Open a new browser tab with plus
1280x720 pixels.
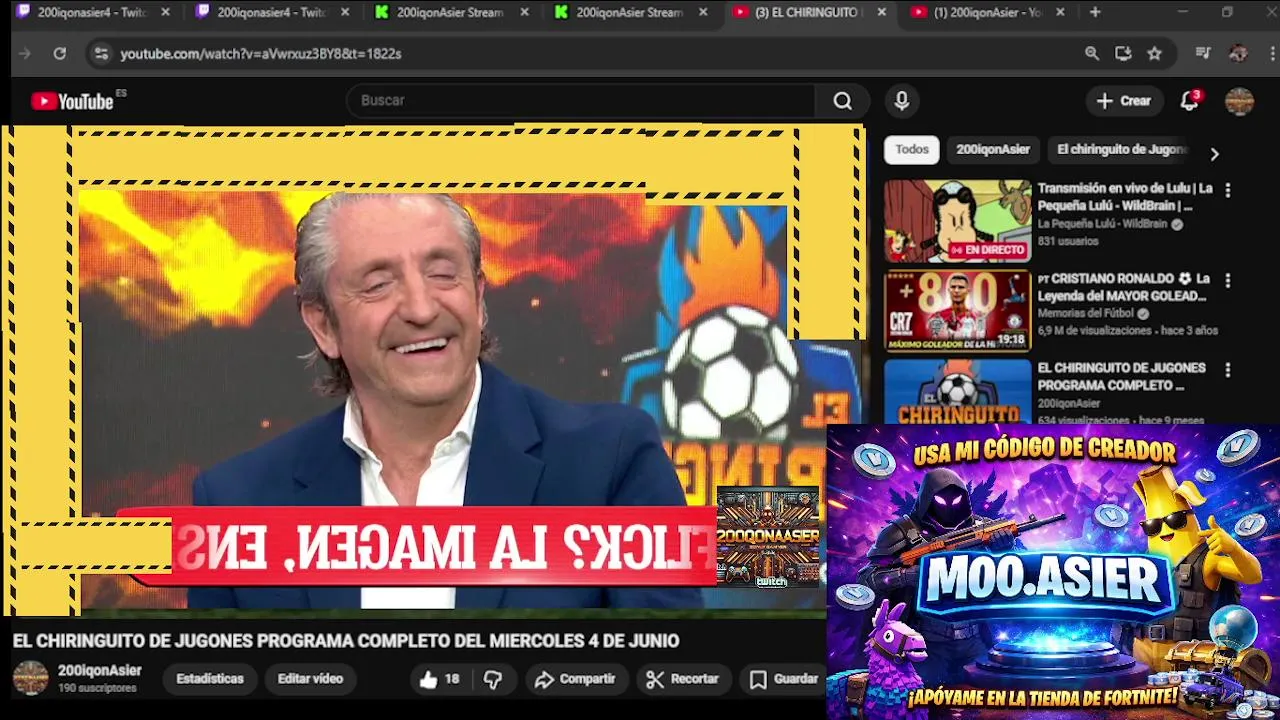pyautogui.click(x=1095, y=12)
